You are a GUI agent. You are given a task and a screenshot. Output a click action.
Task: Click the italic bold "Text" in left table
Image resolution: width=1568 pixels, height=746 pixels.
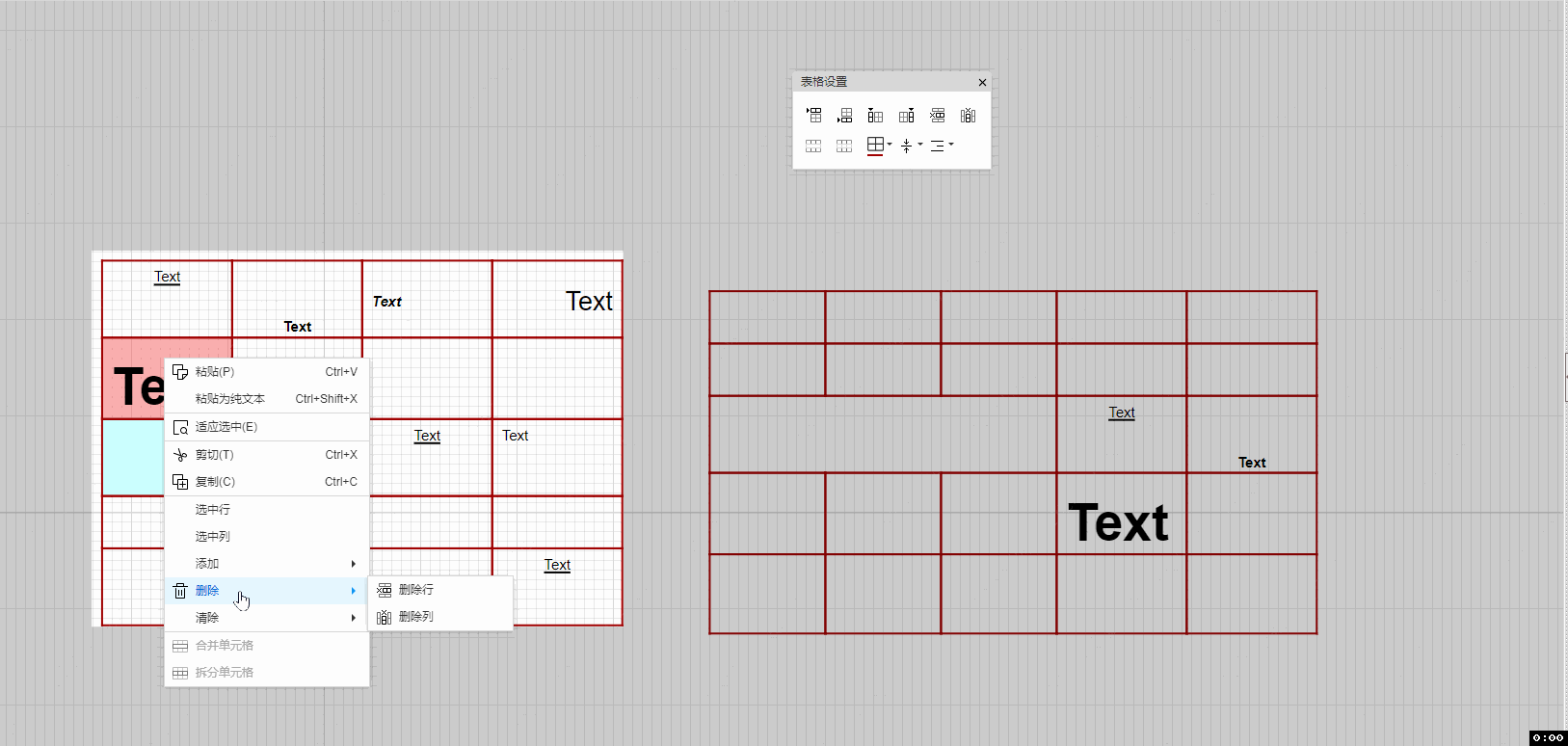pyautogui.click(x=387, y=302)
